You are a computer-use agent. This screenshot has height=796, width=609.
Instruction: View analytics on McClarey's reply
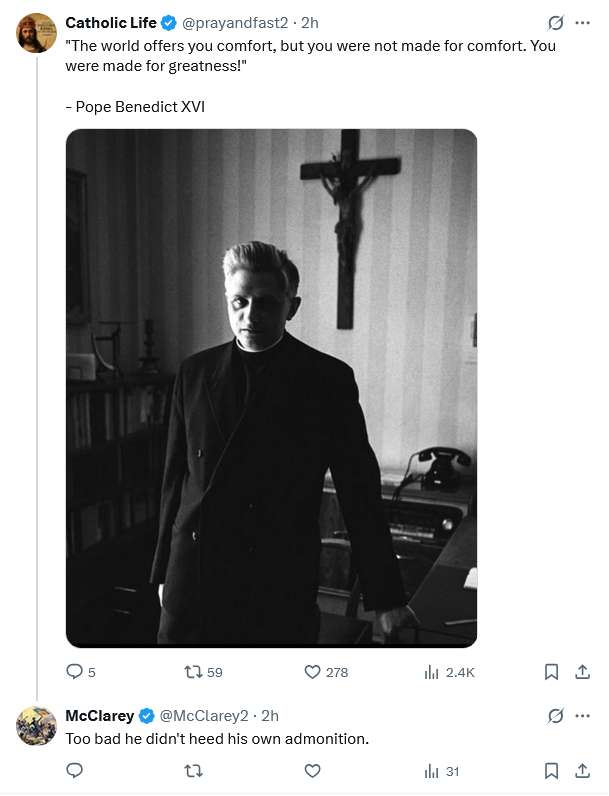432,771
